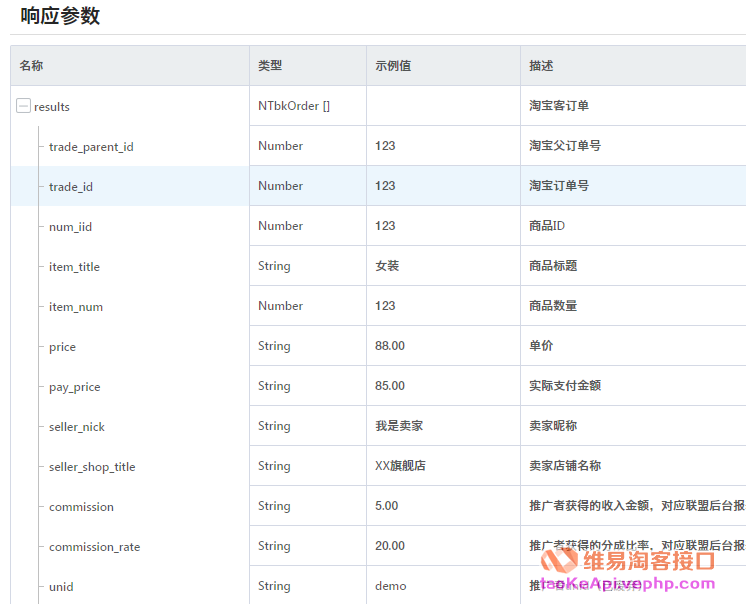Click the commission_rate parameter name

point(94,547)
